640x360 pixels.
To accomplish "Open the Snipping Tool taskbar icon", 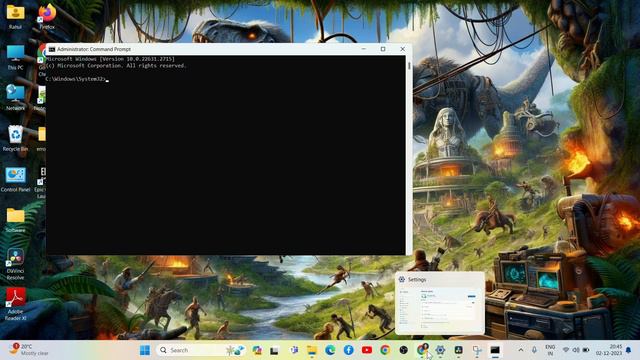I will coord(477,350).
